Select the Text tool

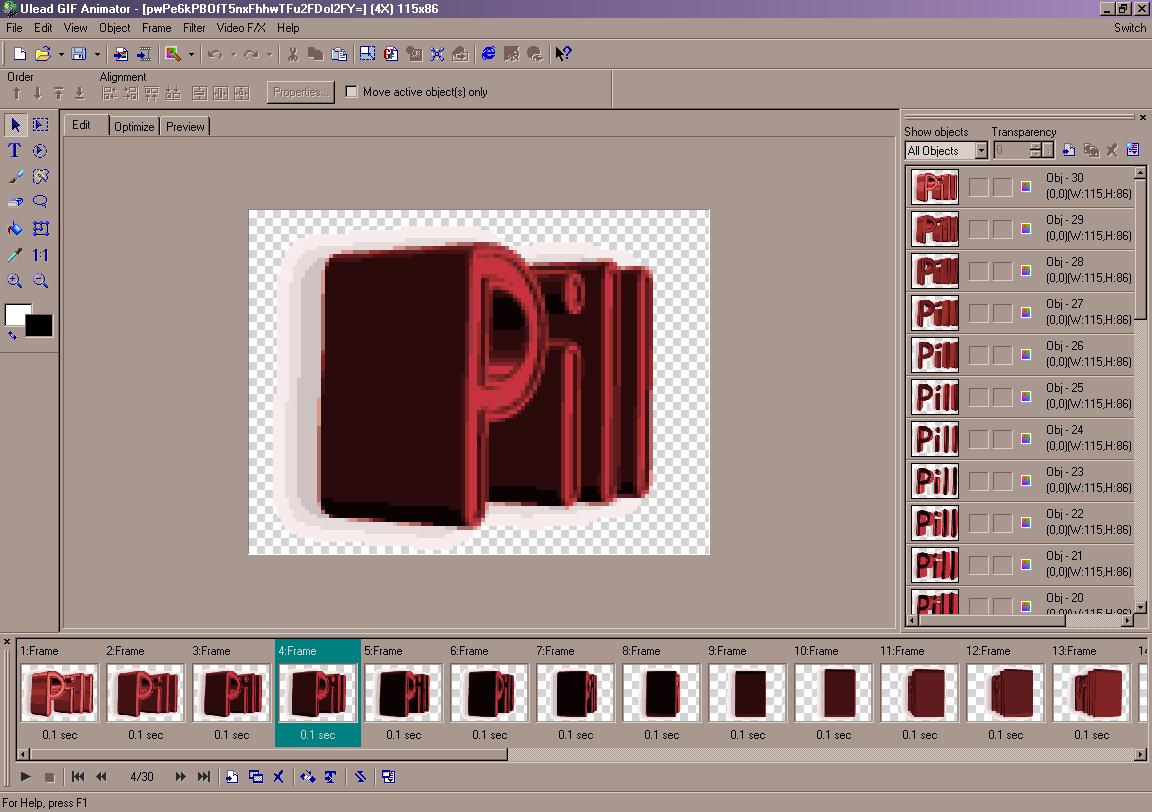click(15, 151)
